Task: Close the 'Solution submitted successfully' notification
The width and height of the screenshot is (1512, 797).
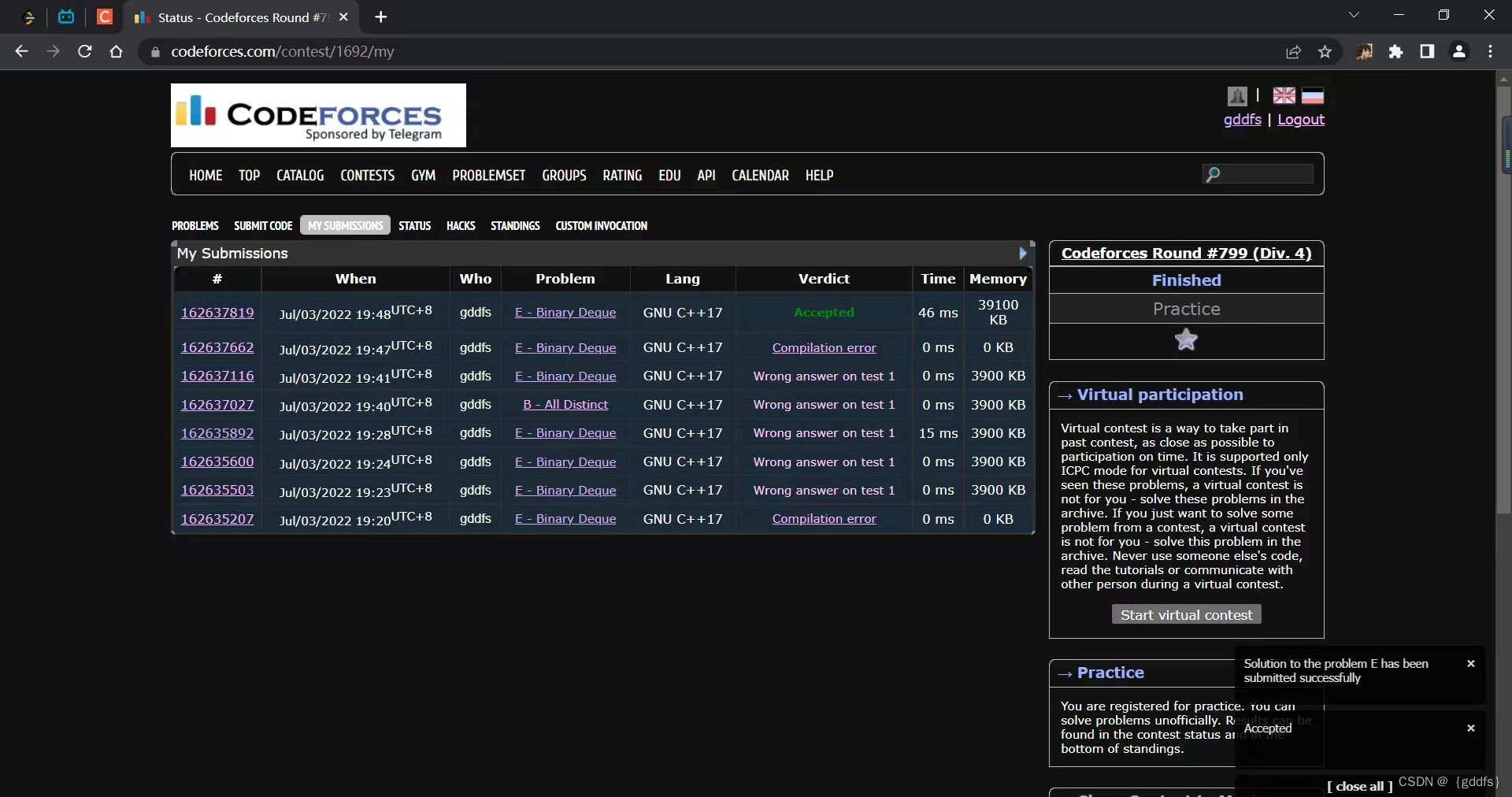Action: tap(1470, 664)
